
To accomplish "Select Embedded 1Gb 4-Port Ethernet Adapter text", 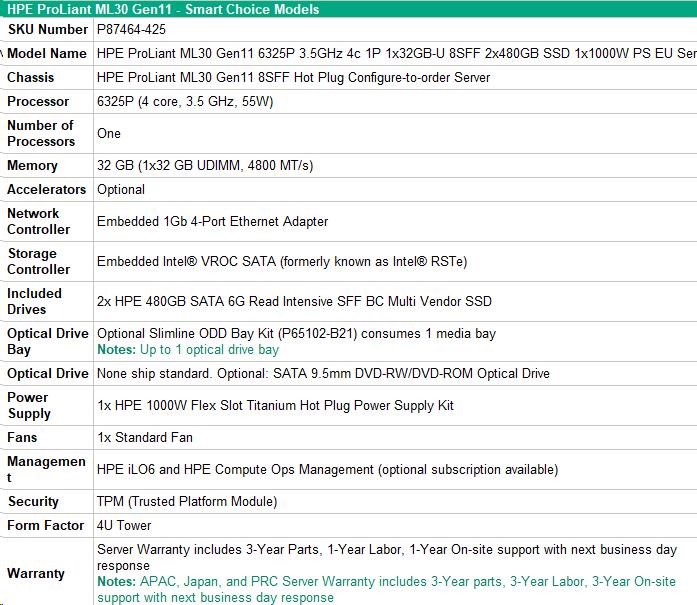I will click(212, 222).
